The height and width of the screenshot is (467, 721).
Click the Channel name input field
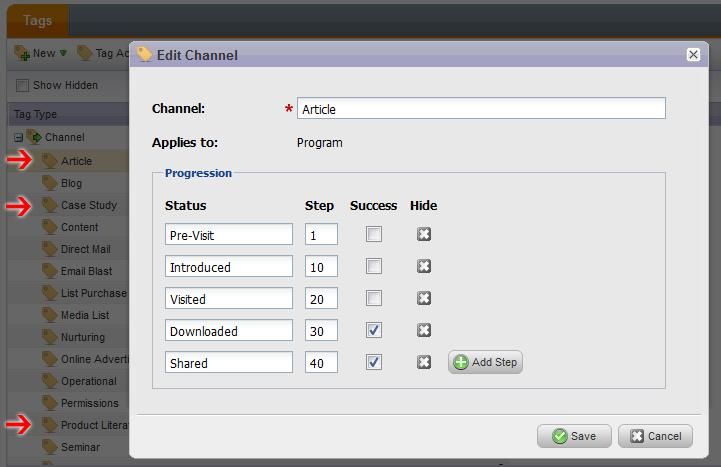[480, 109]
